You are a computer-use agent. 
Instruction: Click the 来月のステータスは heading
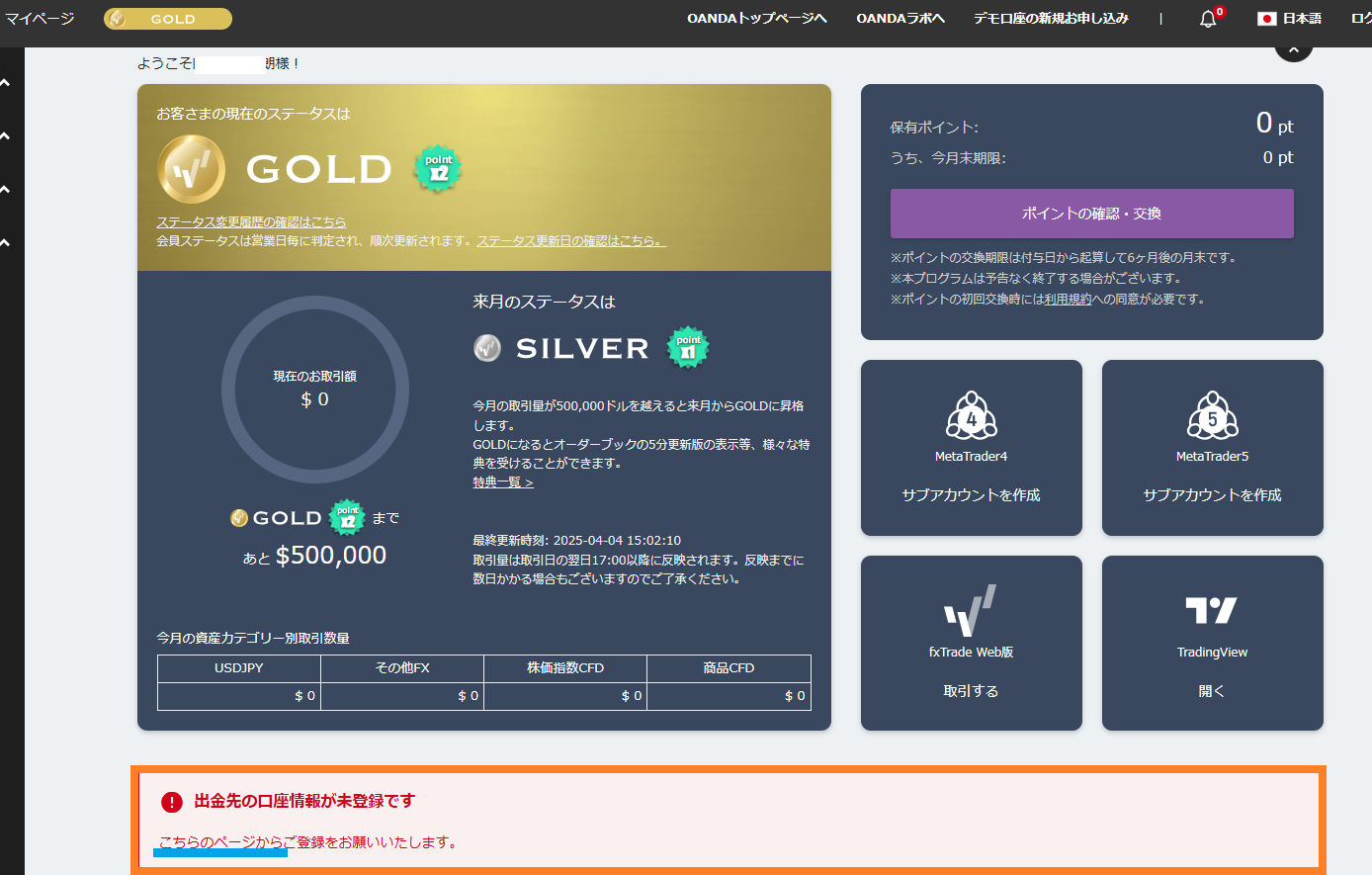pyautogui.click(x=544, y=302)
